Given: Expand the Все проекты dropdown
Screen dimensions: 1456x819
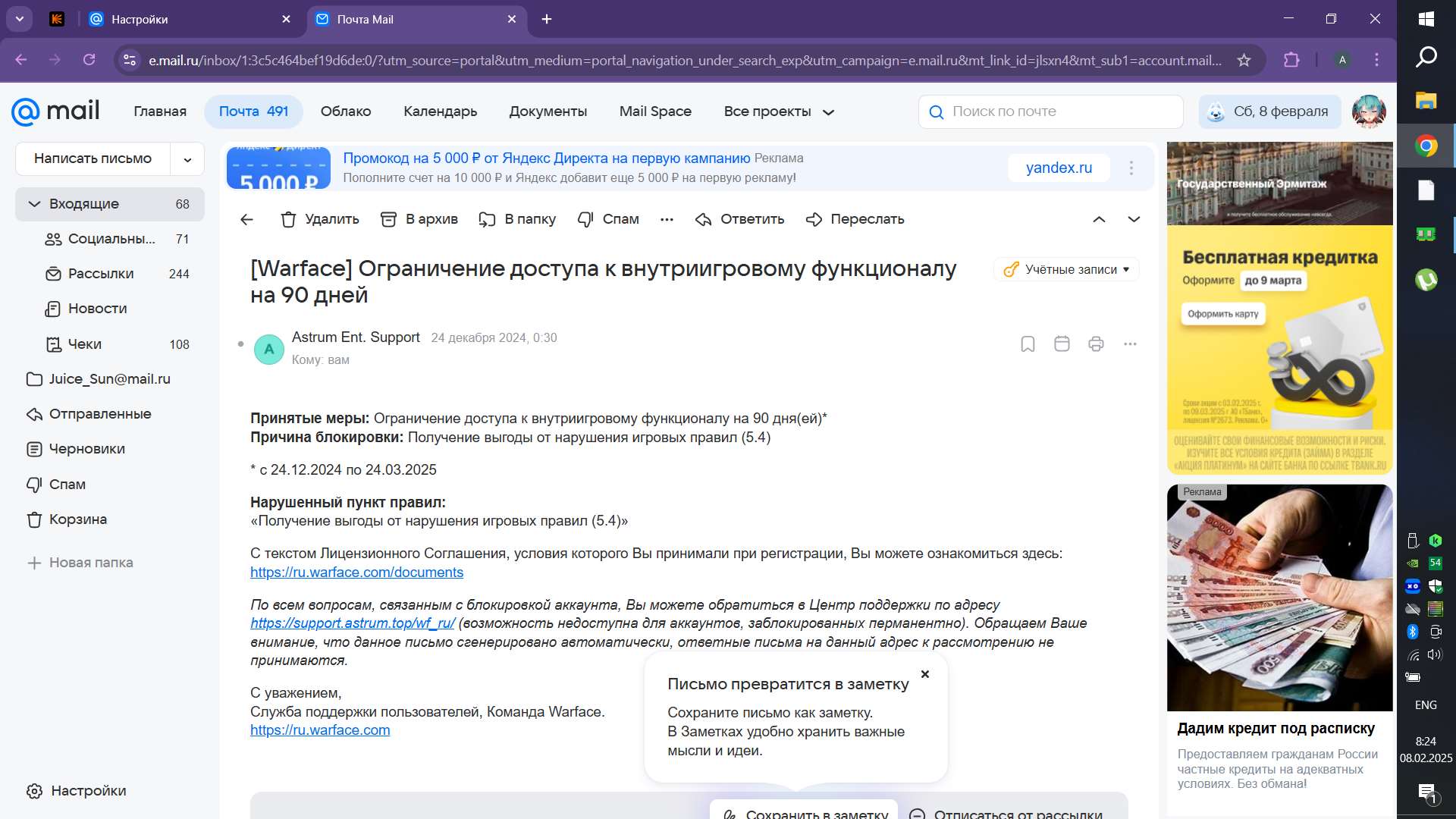Looking at the screenshot, I should click(779, 111).
